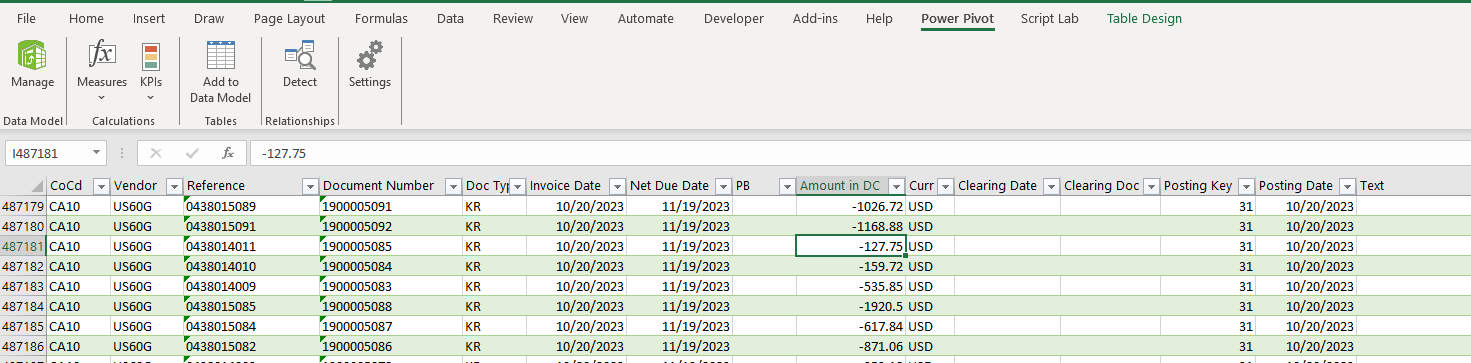
Task: Click Add to Data Model
Action: click(x=220, y=72)
